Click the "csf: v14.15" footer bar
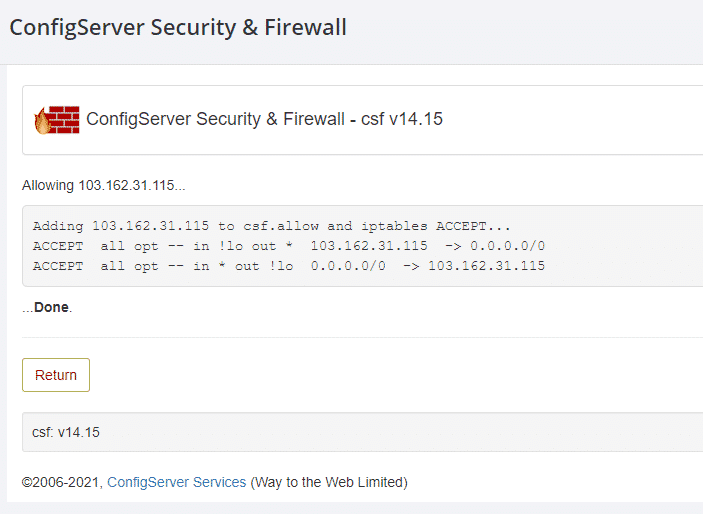 [66, 432]
